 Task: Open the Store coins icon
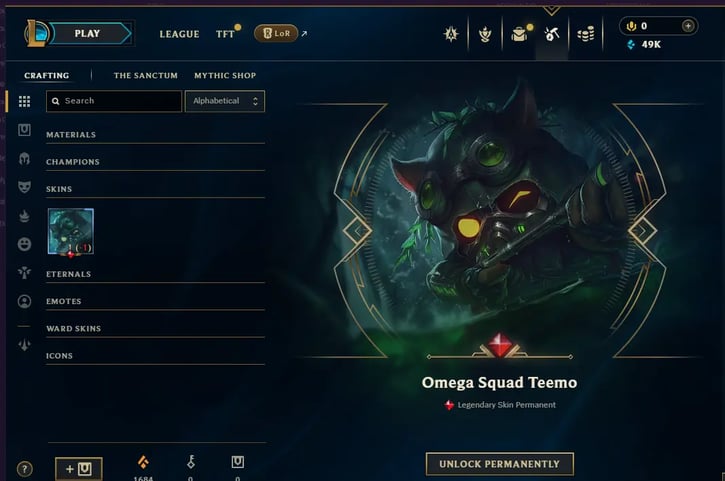[585, 34]
